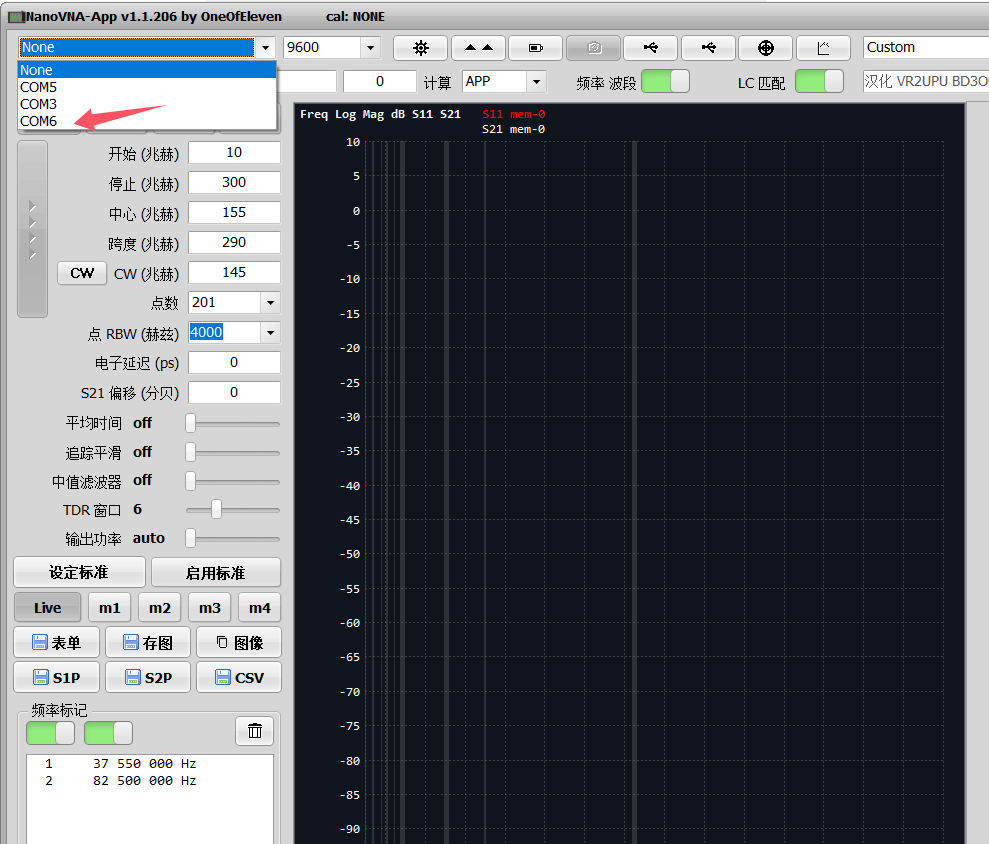Click the crosshair target toolbar button

[x=766, y=48]
